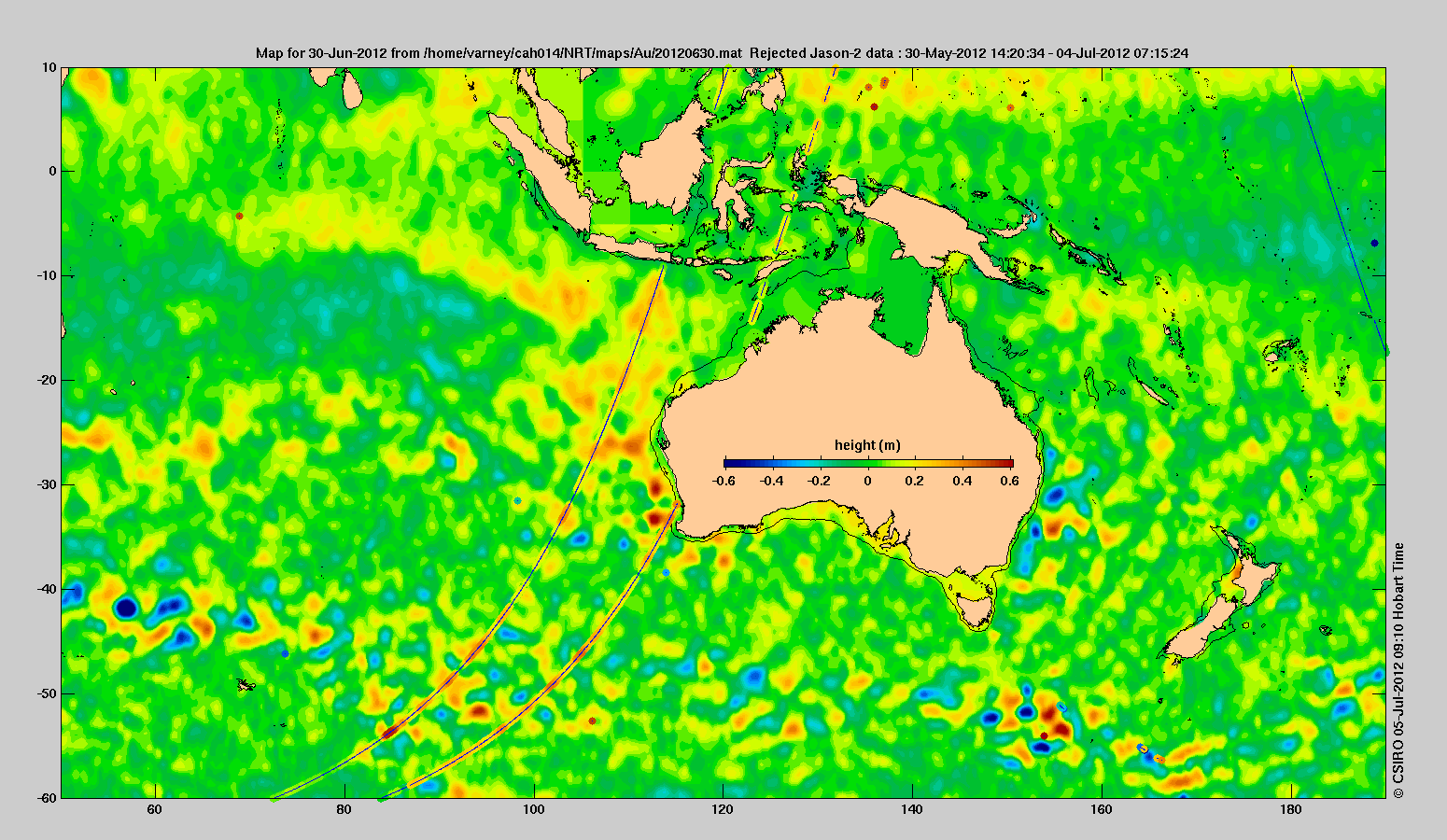
Task: Click the '60' longitude axis label
Action: (155, 810)
